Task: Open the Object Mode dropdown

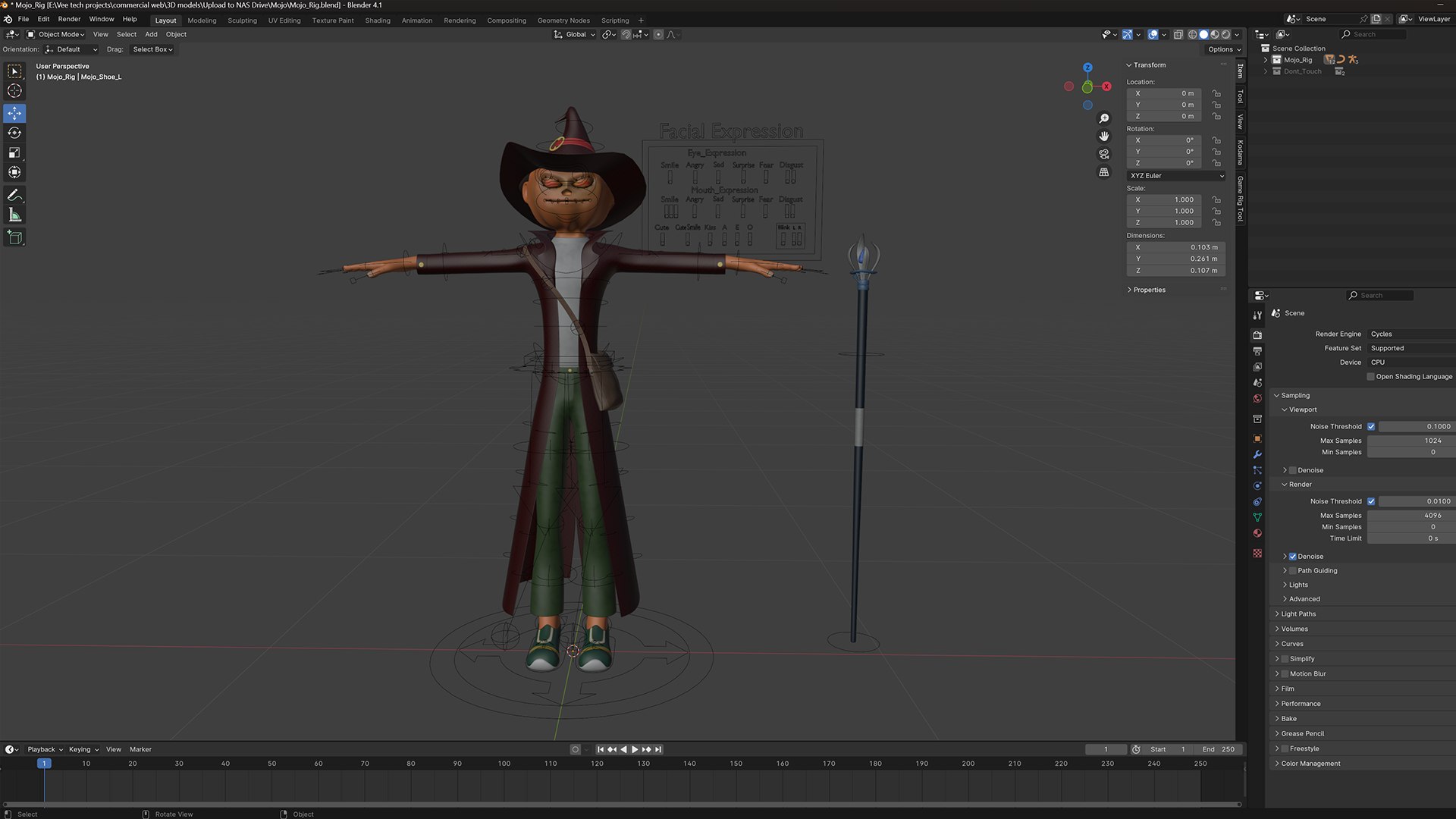Action: [56, 34]
